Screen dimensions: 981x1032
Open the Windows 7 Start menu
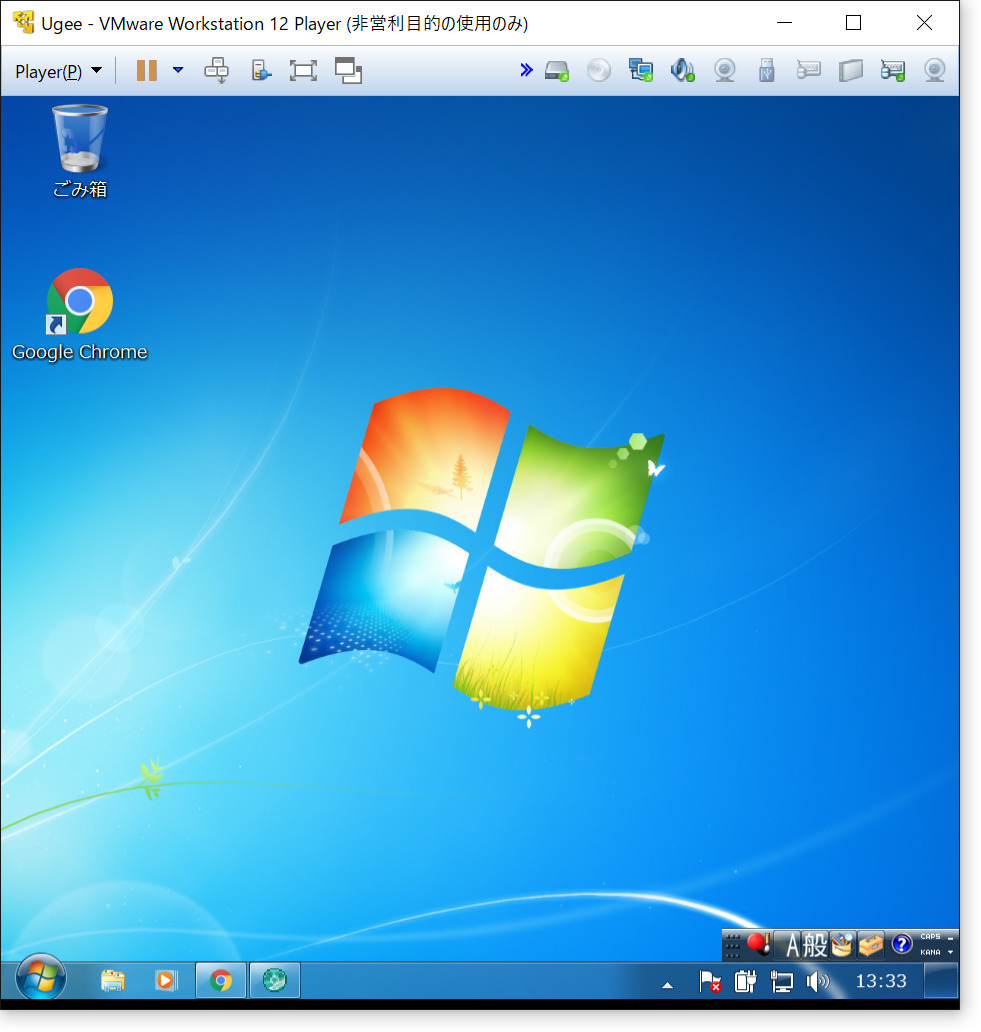pos(41,979)
